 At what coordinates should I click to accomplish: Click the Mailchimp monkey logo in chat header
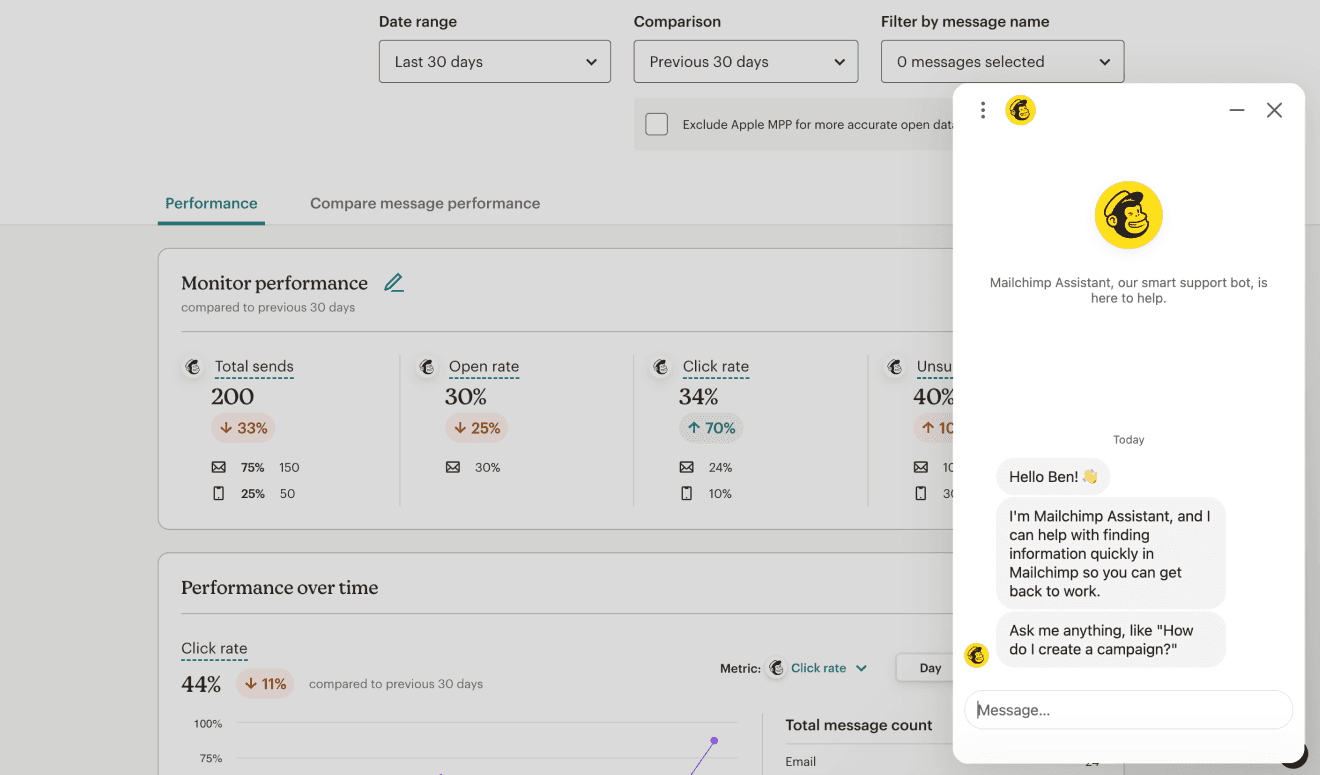[1021, 110]
